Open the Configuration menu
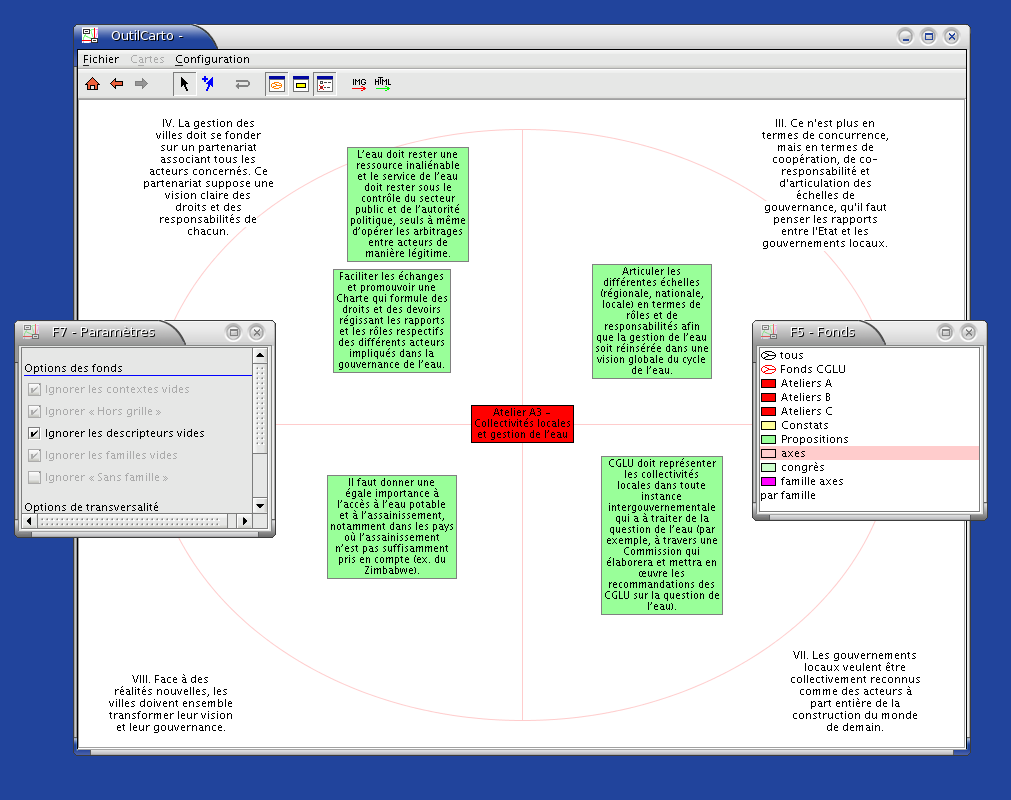 [212, 59]
